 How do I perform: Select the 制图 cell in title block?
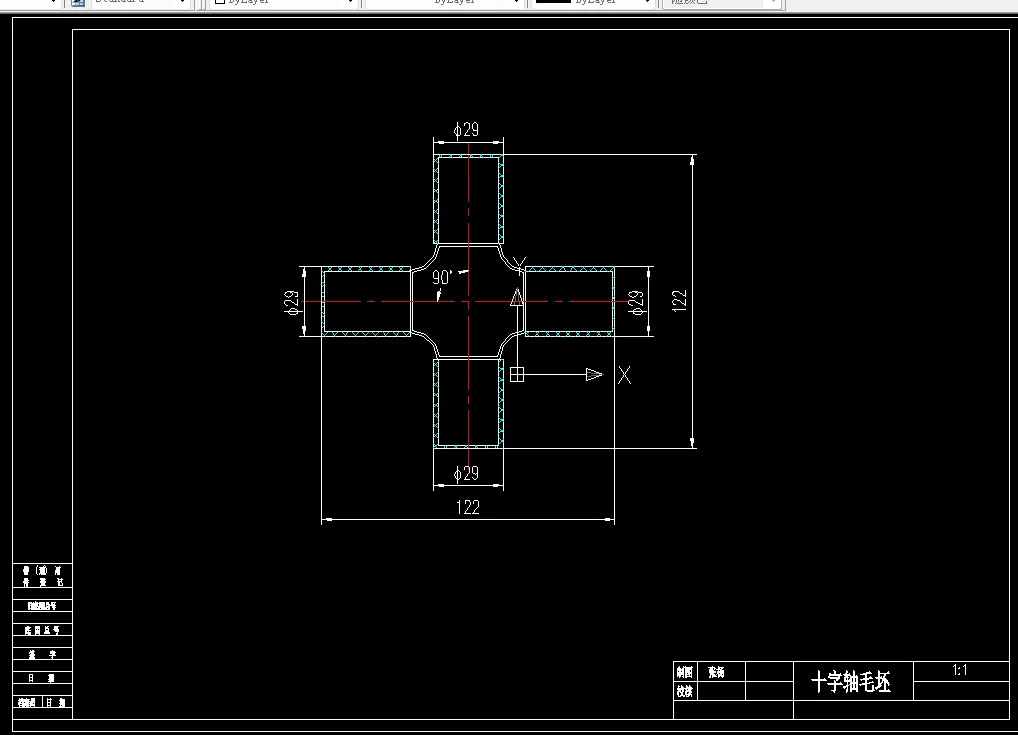pos(684,672)
